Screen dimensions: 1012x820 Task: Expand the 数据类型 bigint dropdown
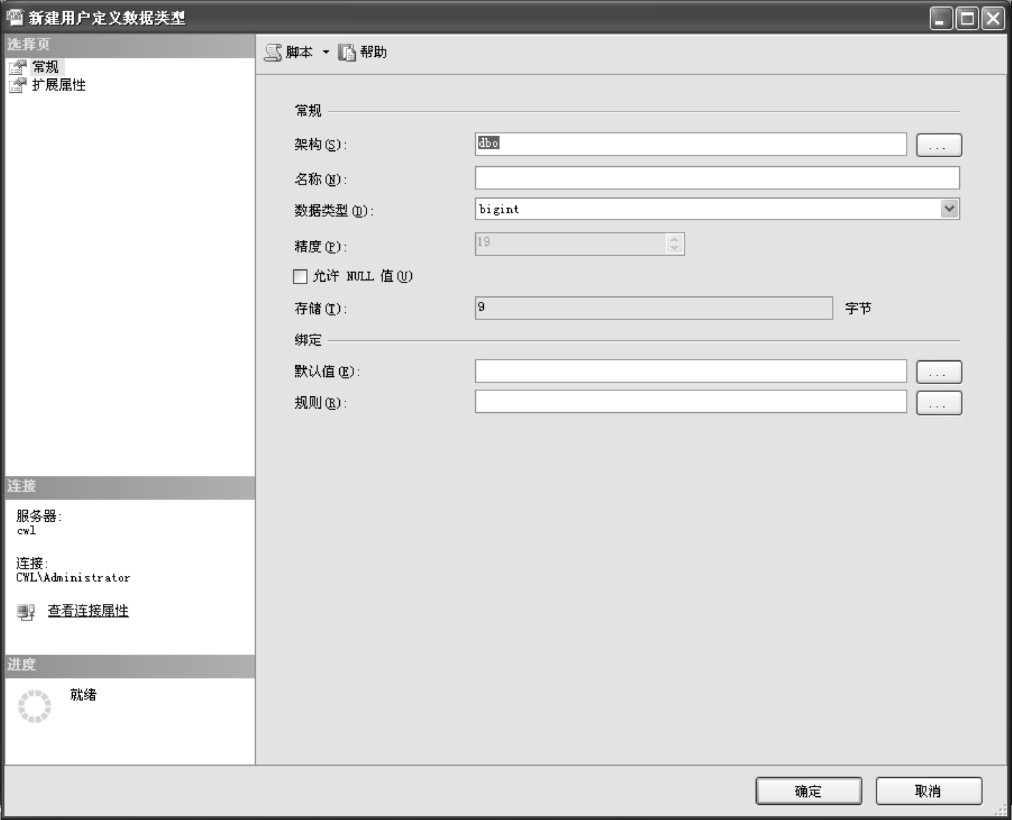coord(949,208)
